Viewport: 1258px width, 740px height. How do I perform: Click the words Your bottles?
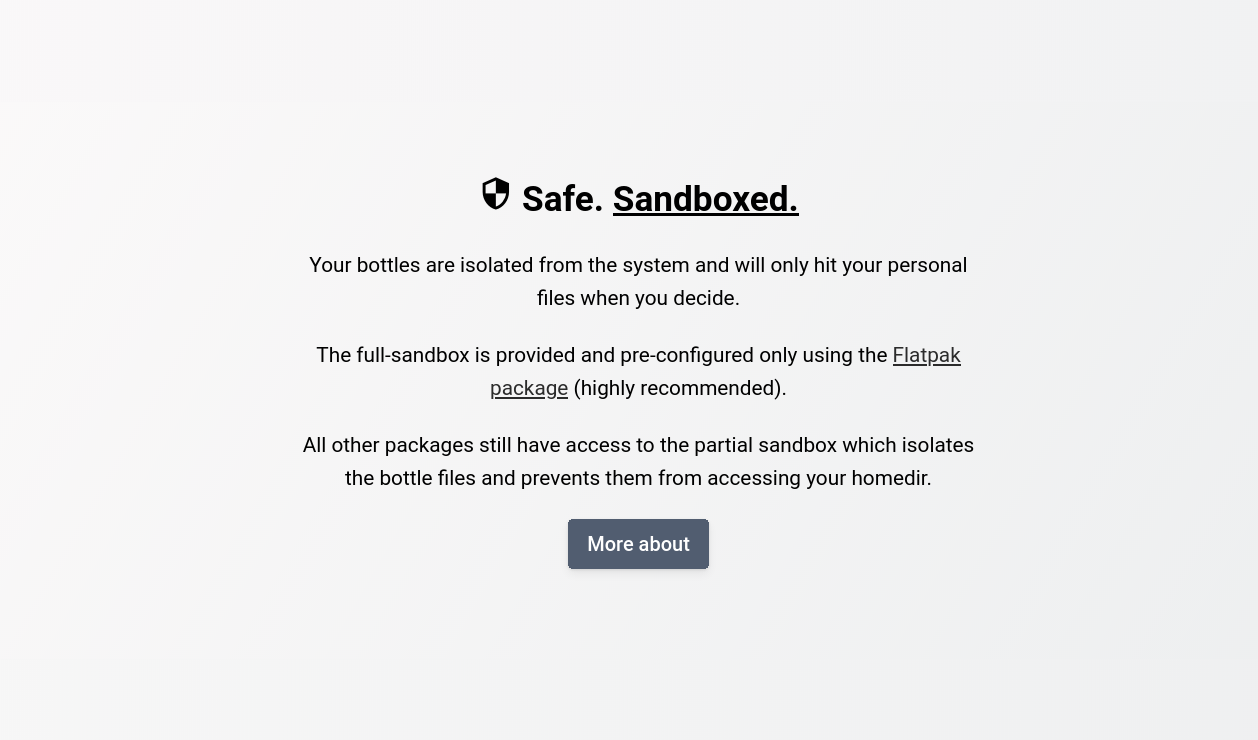pyautogui.click(x=364, y=265)
